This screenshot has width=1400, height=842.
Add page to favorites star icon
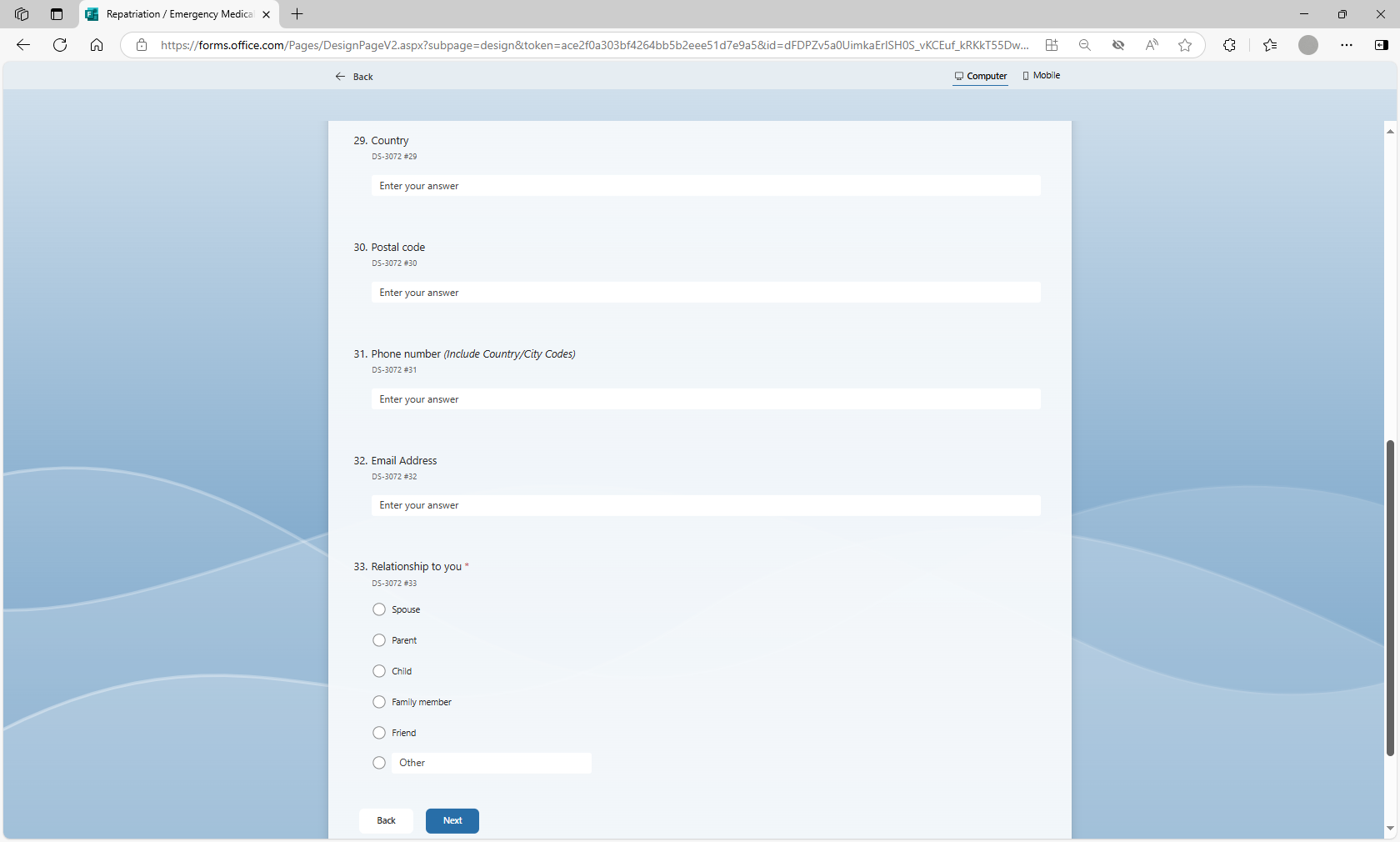pyautogui.click(x=1185, y=45)
